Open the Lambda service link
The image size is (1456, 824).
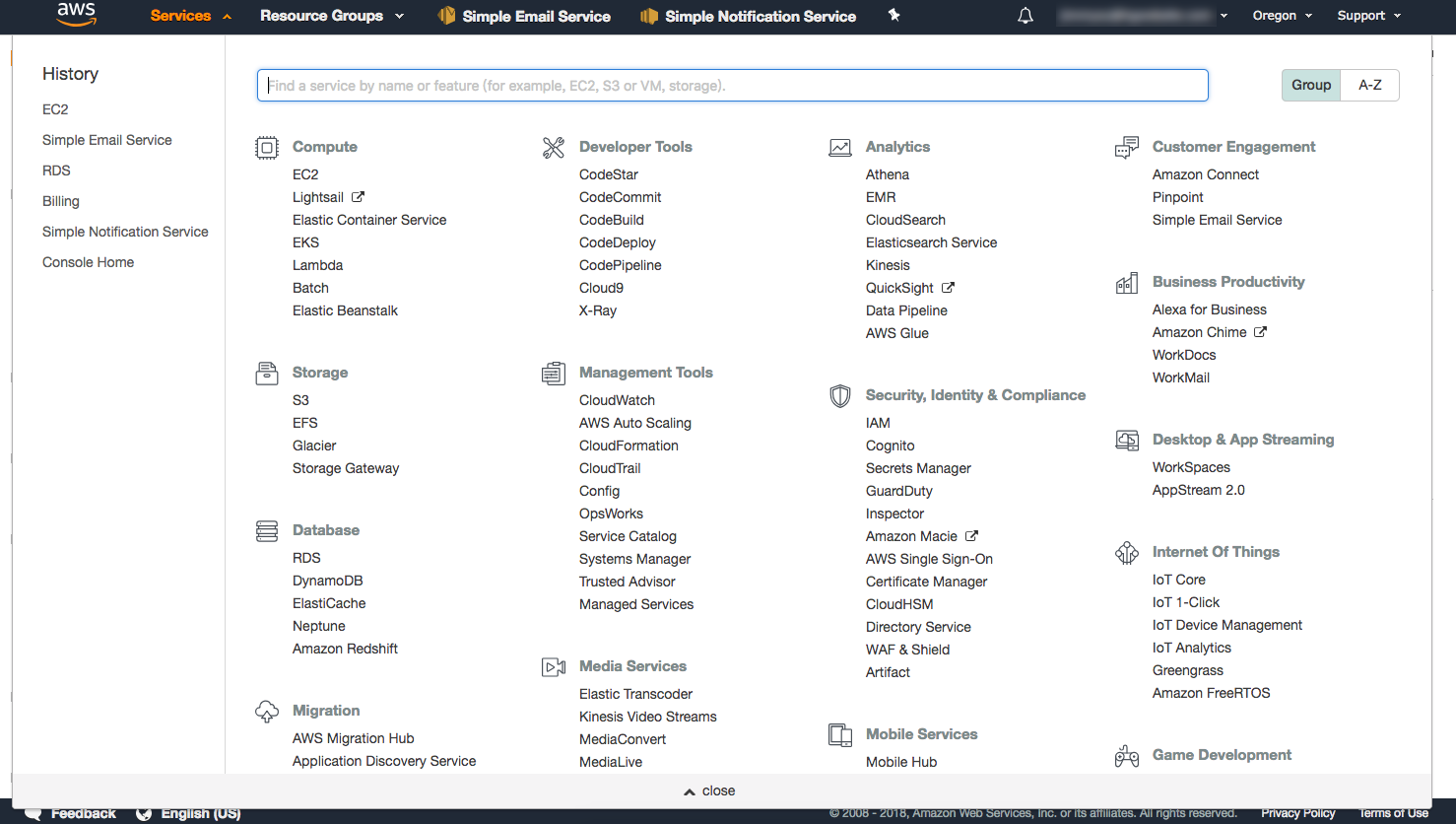(317, 265)
